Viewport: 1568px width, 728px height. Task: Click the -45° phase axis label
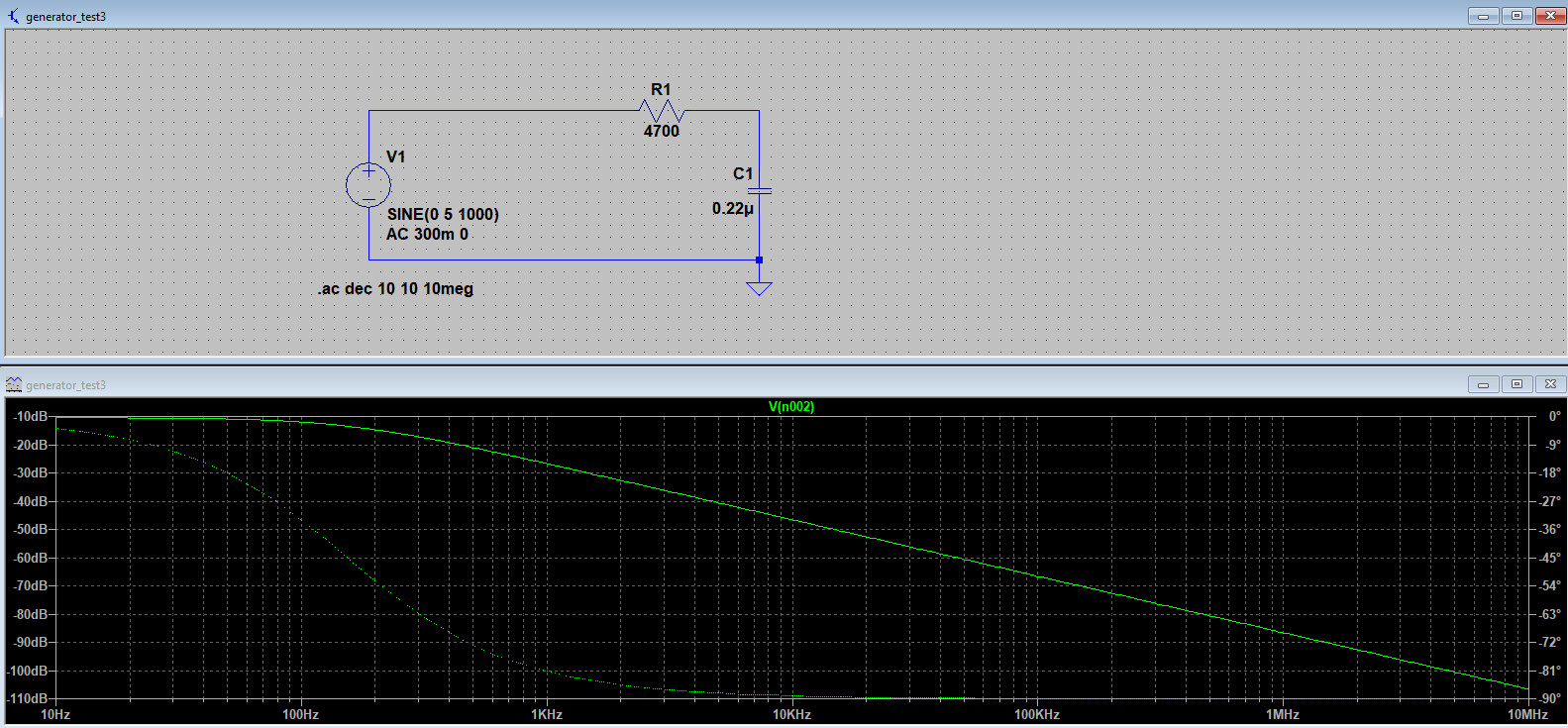coord(1550,558)
